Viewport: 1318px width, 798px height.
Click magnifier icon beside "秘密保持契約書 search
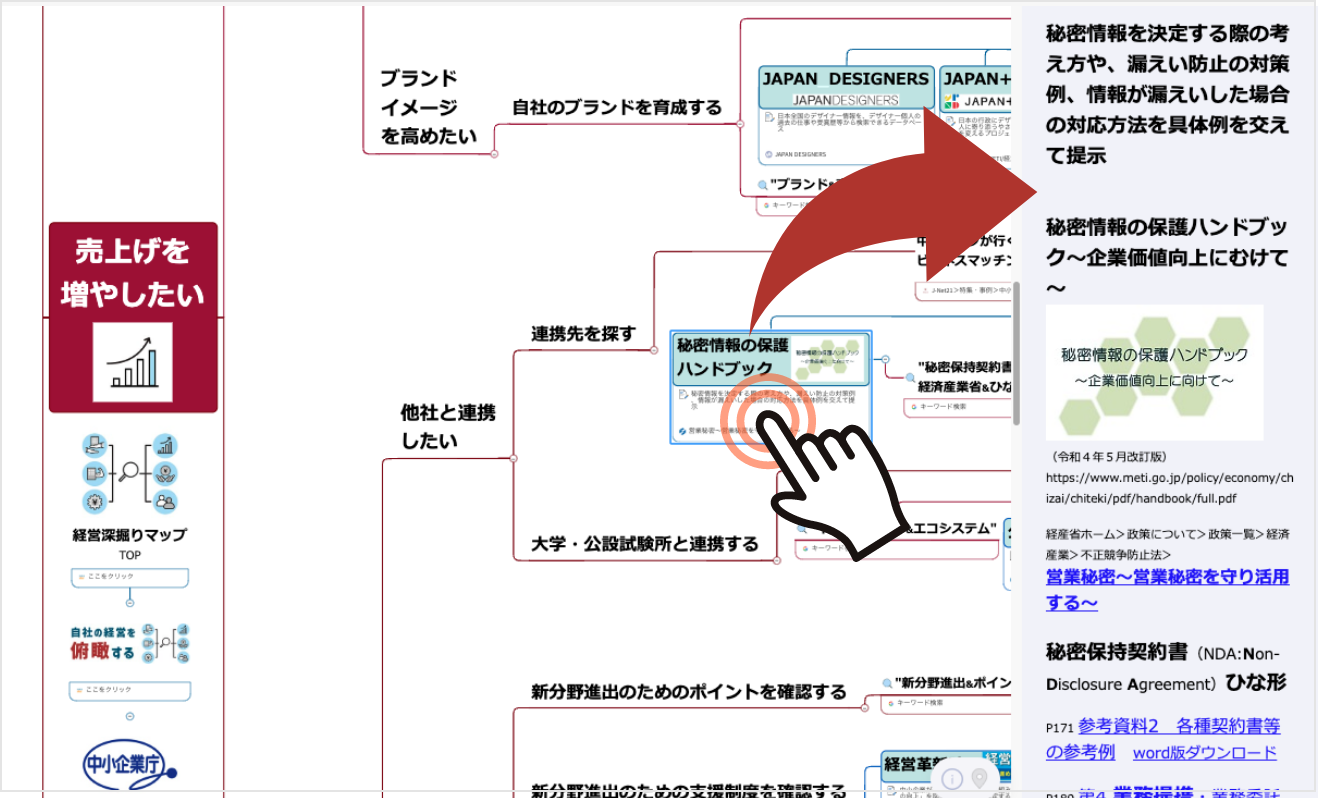pos(909,378)
